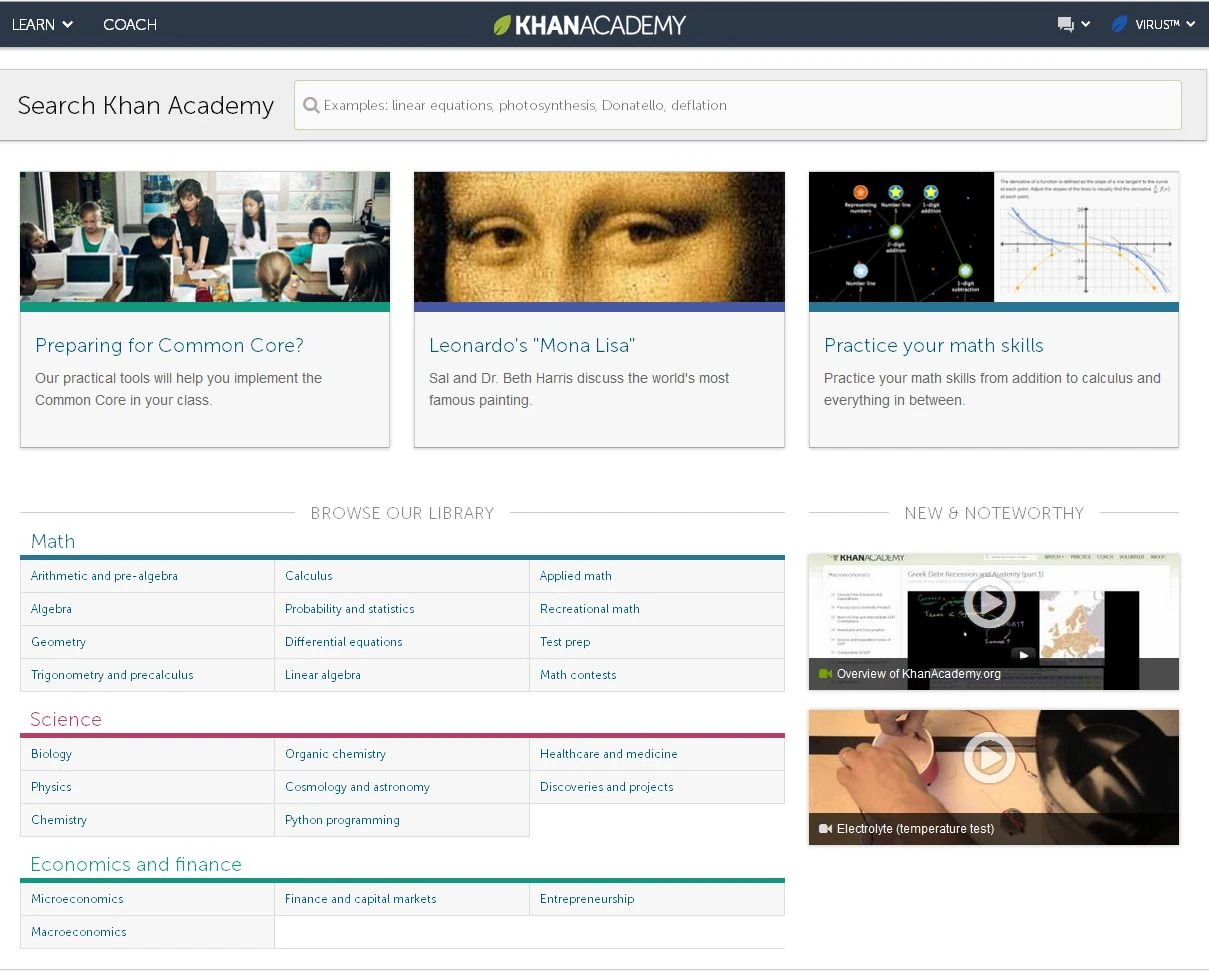Play the Overview of KhanAcademy.org video

click(990, 603)
